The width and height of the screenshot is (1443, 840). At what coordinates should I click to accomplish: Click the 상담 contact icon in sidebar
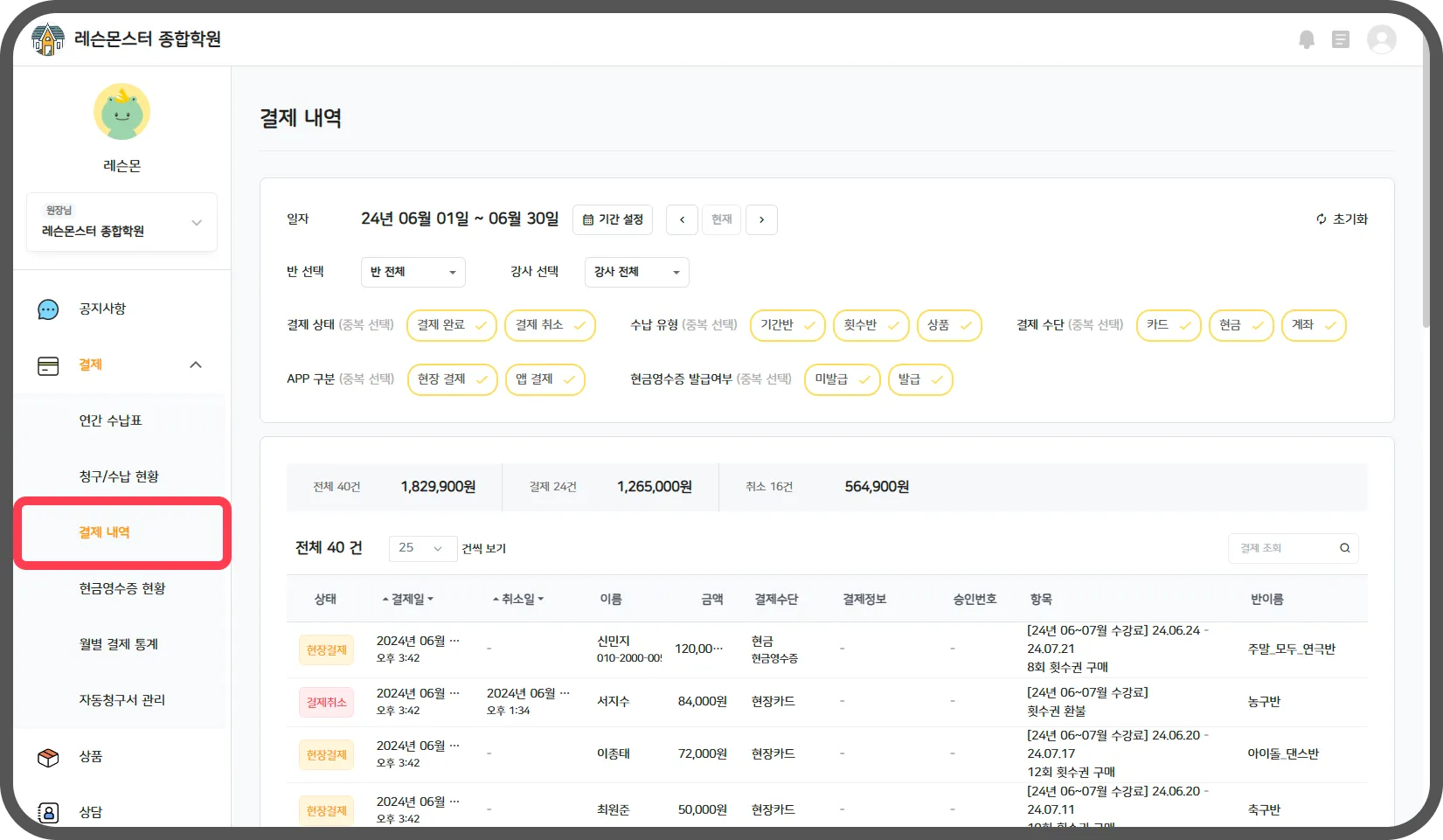(x=48, y=813)
